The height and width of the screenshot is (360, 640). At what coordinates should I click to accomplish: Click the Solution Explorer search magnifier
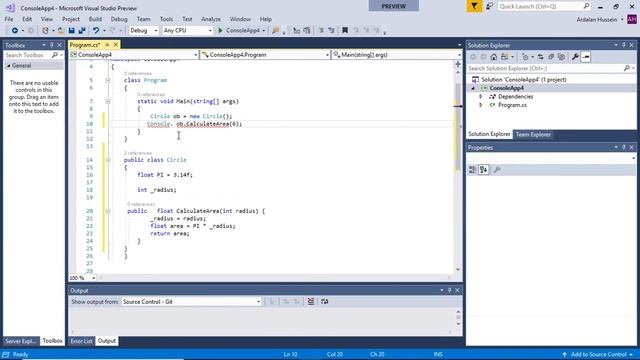click(627, 68)
